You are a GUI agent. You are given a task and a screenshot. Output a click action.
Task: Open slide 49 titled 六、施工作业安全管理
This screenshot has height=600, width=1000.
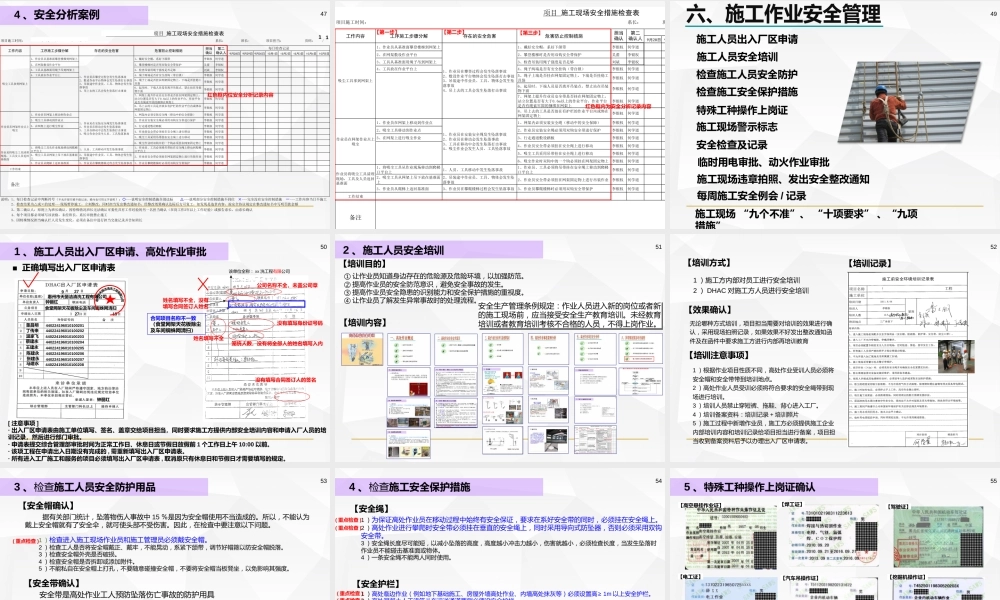point(835,115)
